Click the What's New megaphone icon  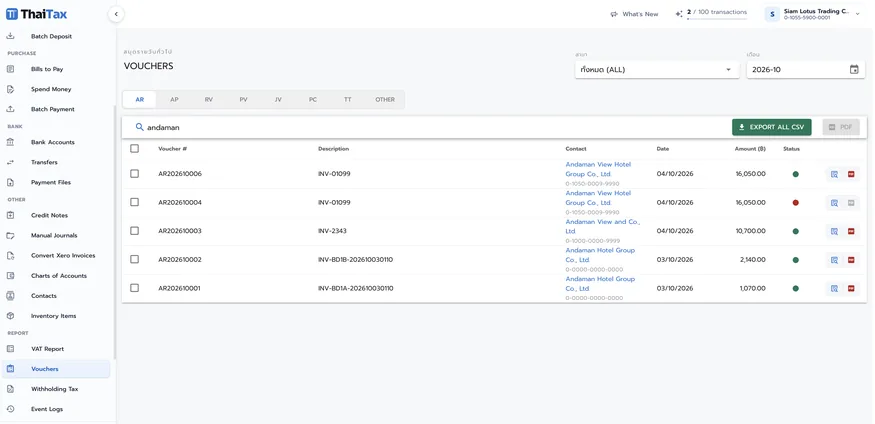[614, 15]
